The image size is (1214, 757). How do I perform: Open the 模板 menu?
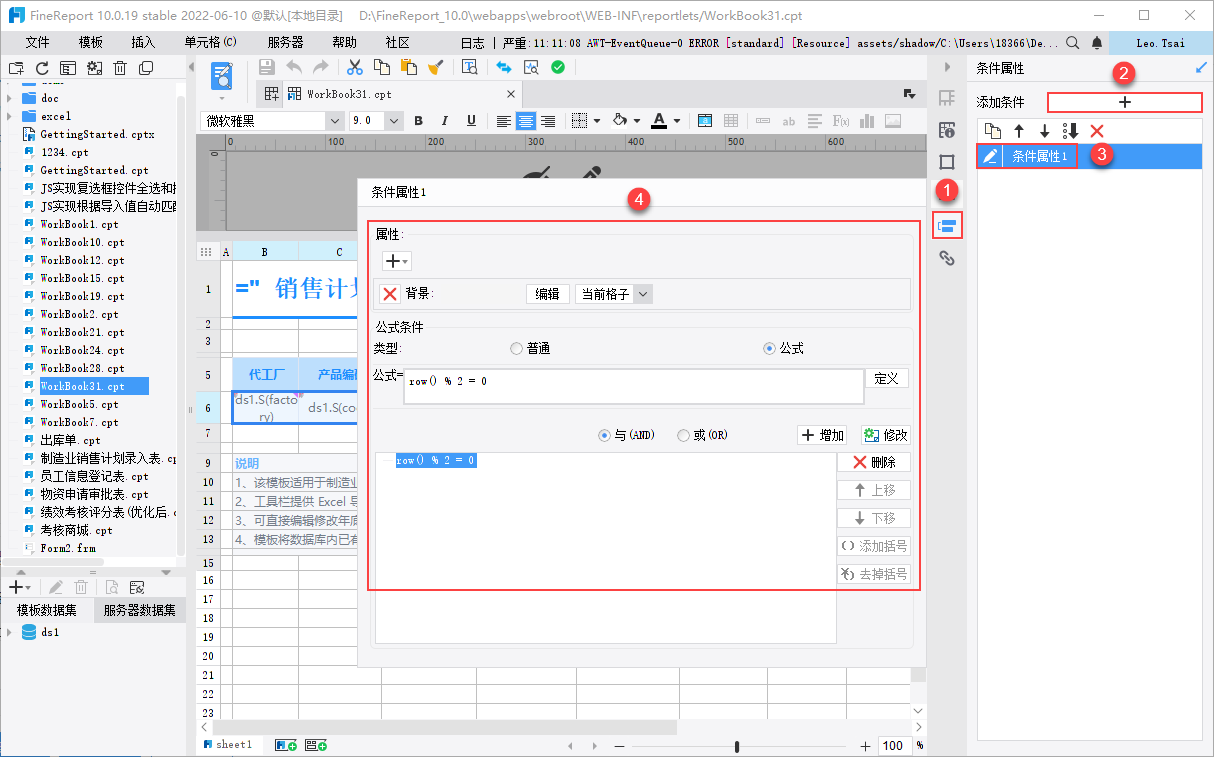point(90,43)
